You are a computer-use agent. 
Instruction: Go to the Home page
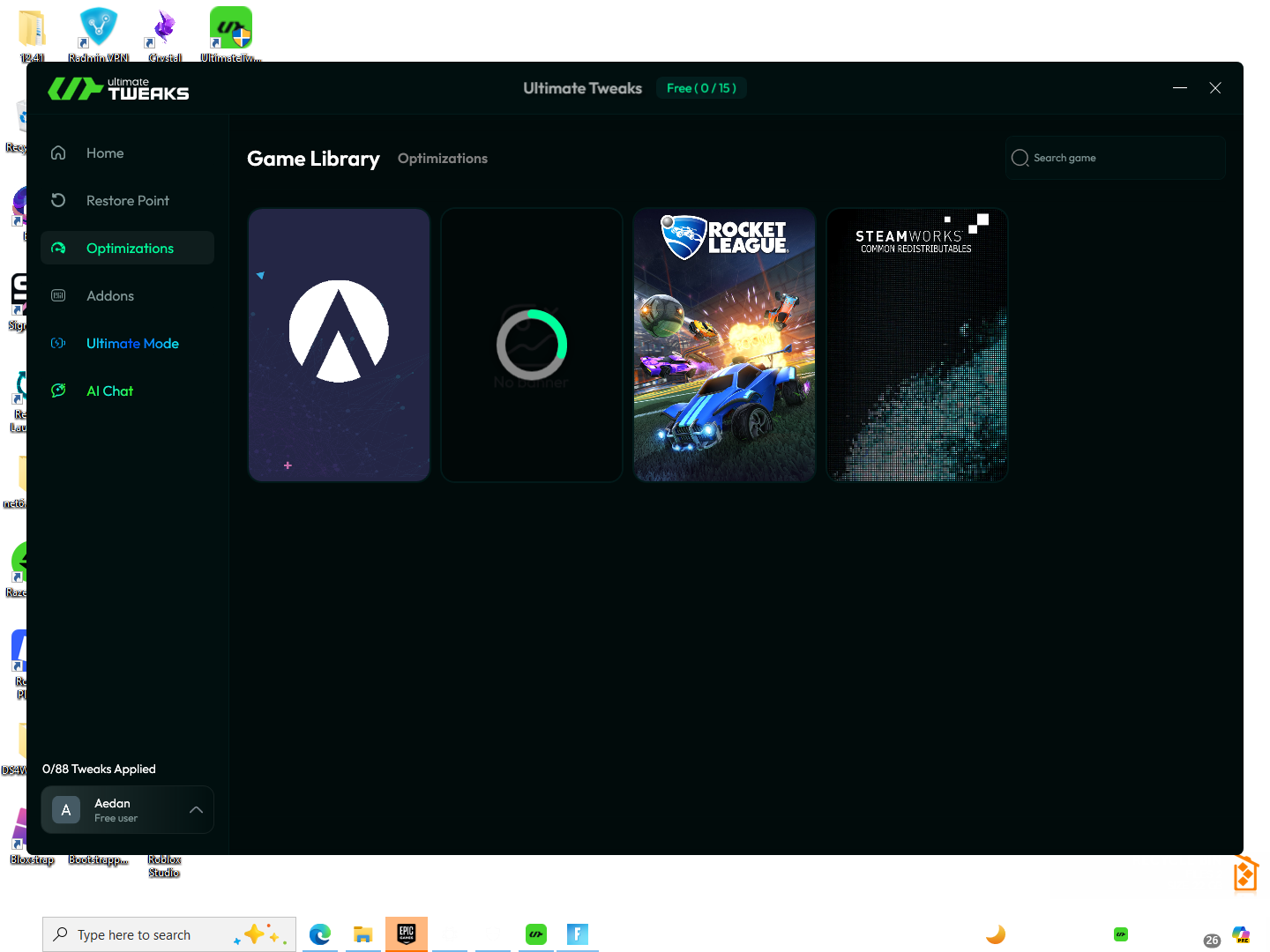click(127, 152)
